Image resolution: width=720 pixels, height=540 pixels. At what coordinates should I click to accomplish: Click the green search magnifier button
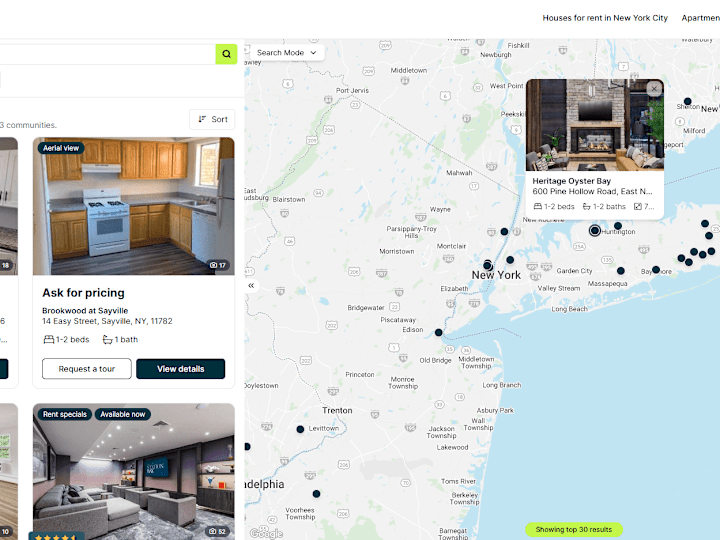pos(226,54)
